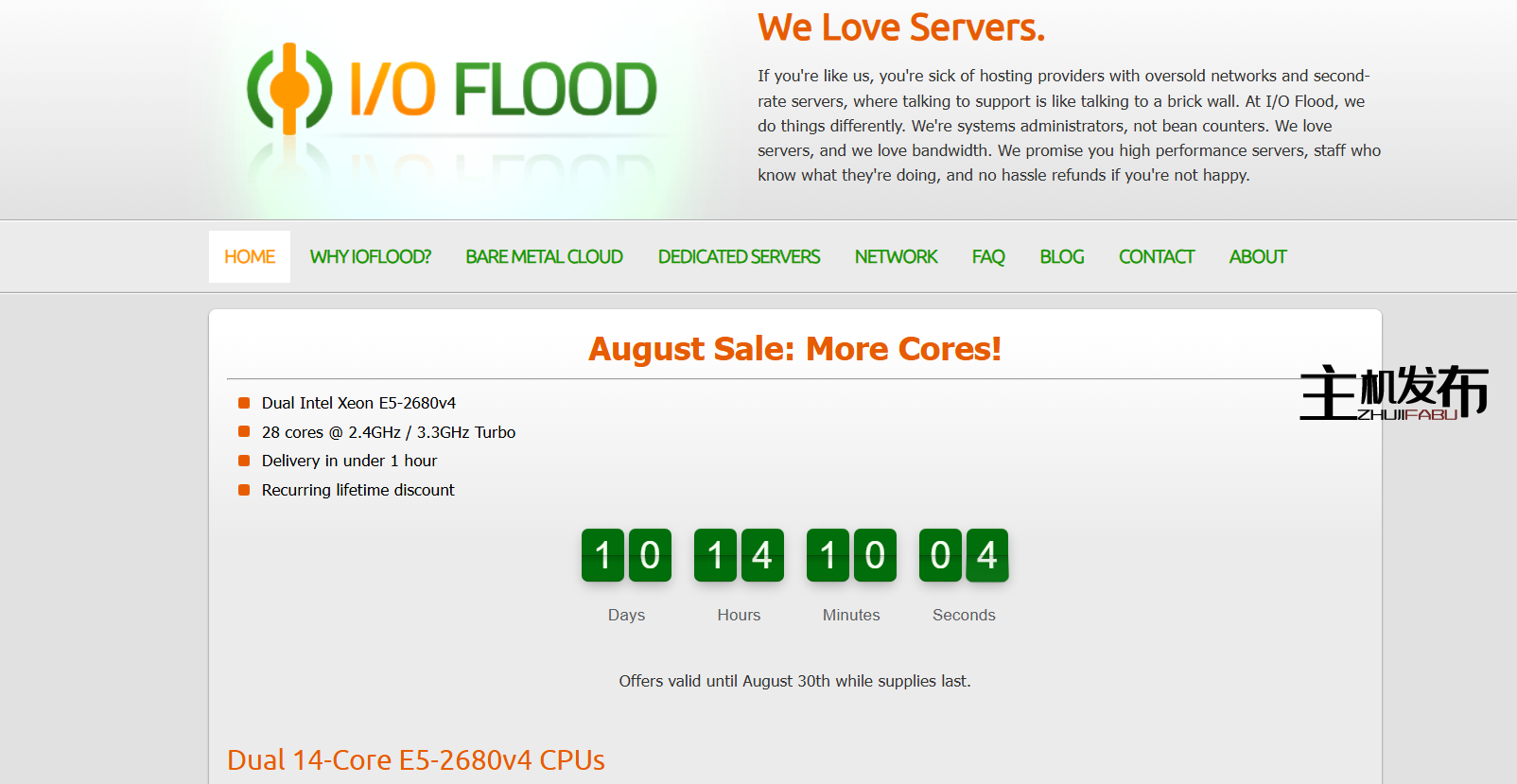The image size is (1517, 784).
Task: Open the HOME menu item
Action: click(x=250, y=256)
